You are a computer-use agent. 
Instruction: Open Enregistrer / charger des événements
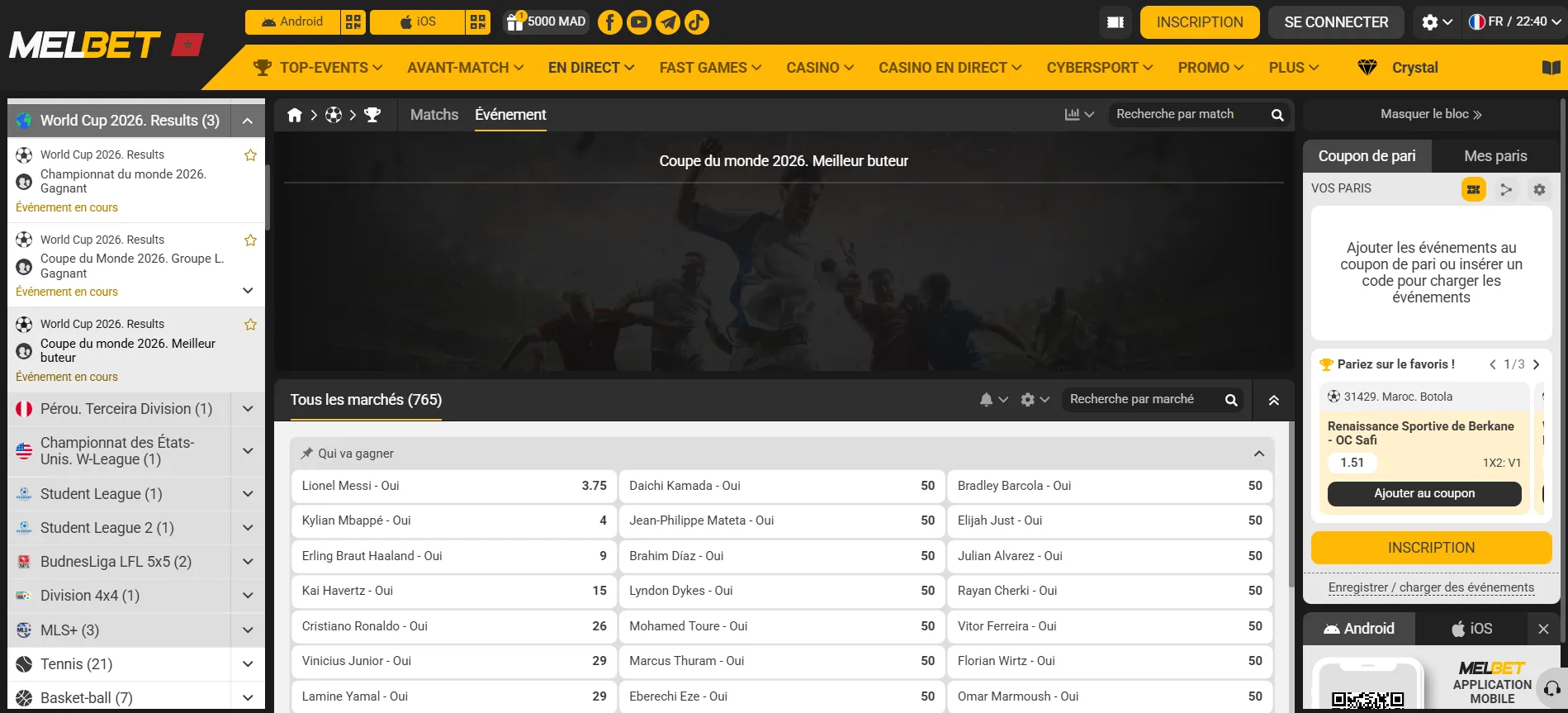click(1431, 587)
